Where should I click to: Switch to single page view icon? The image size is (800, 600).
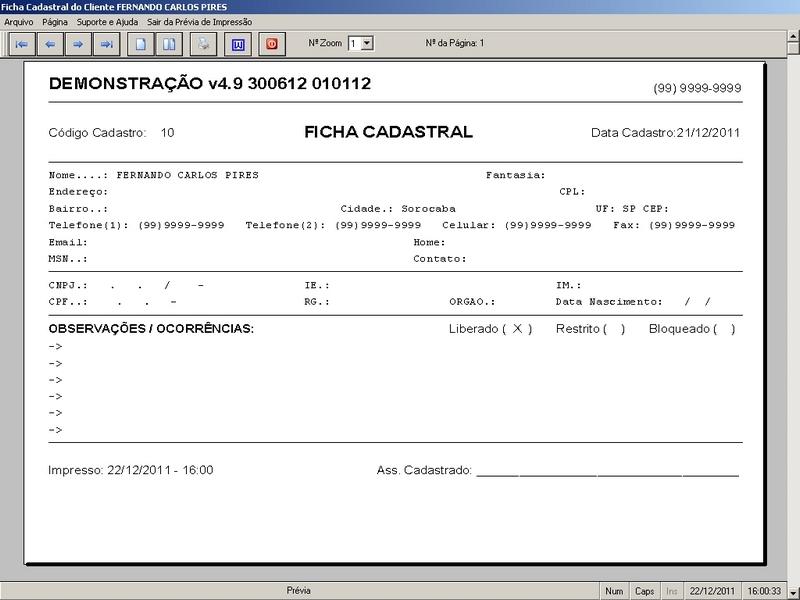tap(140, 42)
